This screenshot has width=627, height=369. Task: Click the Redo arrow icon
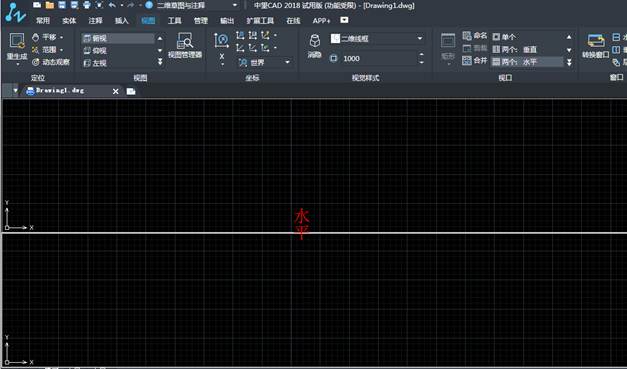130,5
